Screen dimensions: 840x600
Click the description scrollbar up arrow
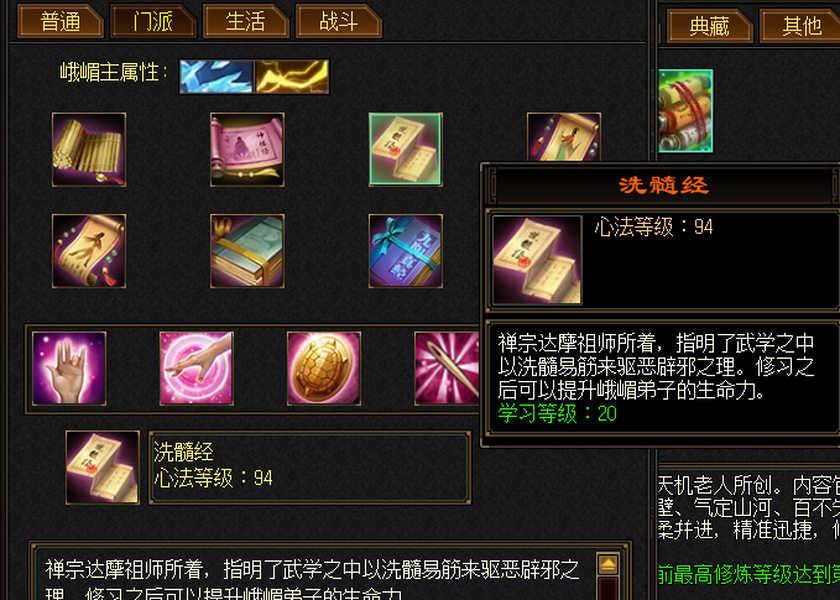(608, 564)
